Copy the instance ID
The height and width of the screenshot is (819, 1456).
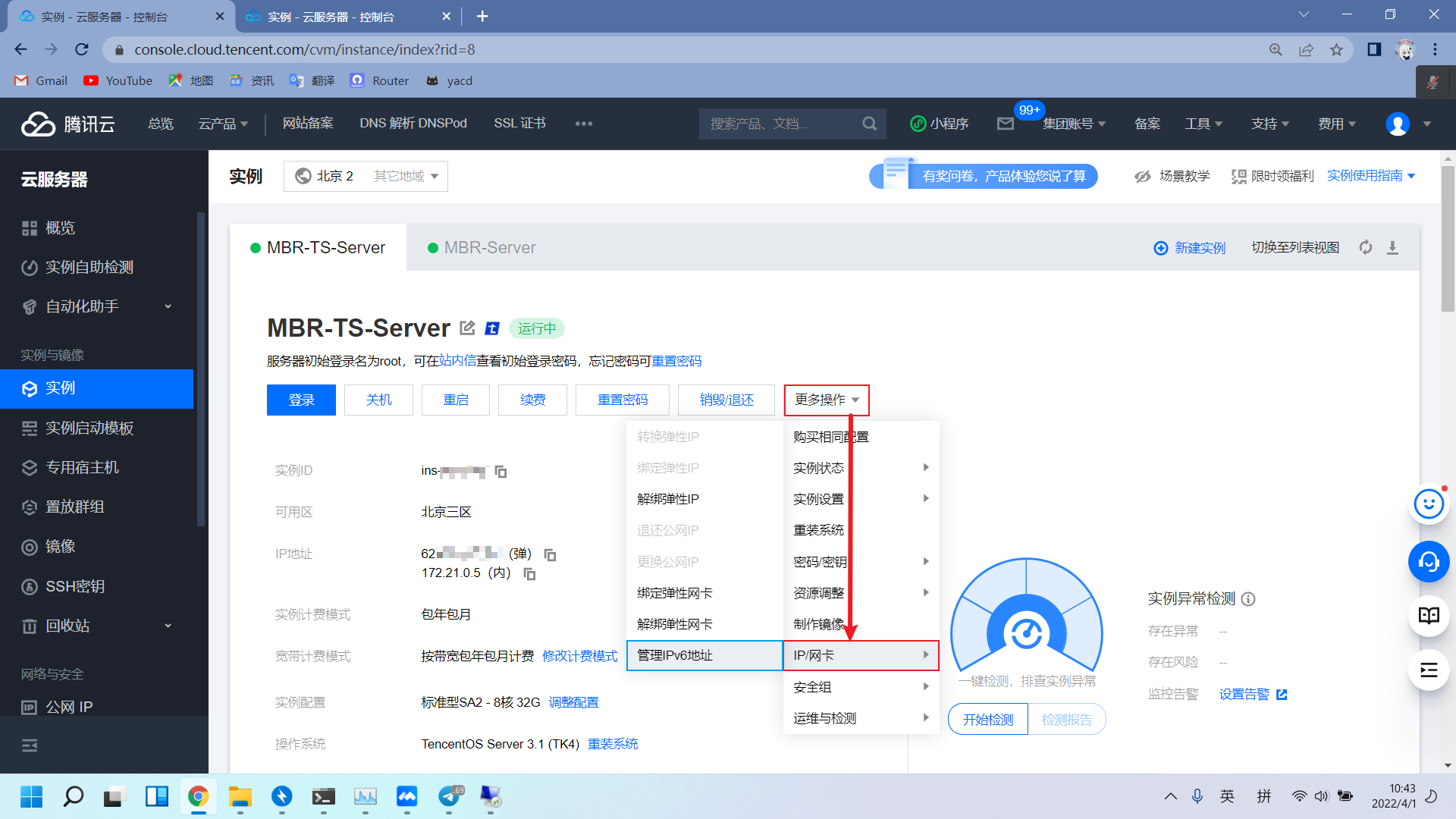click(500, 472)
